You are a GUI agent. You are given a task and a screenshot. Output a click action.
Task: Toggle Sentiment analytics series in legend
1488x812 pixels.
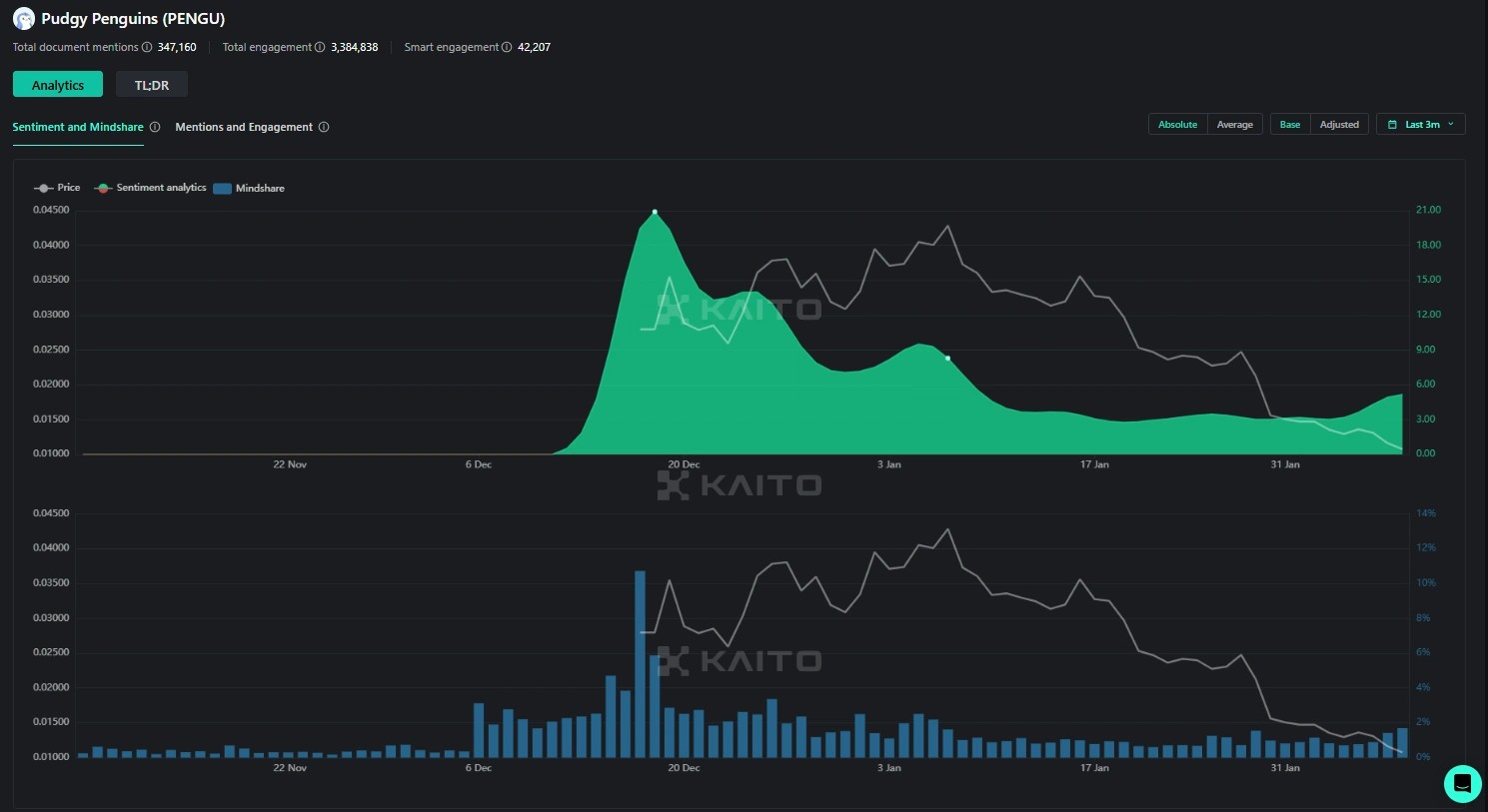(x=151, y=188)
